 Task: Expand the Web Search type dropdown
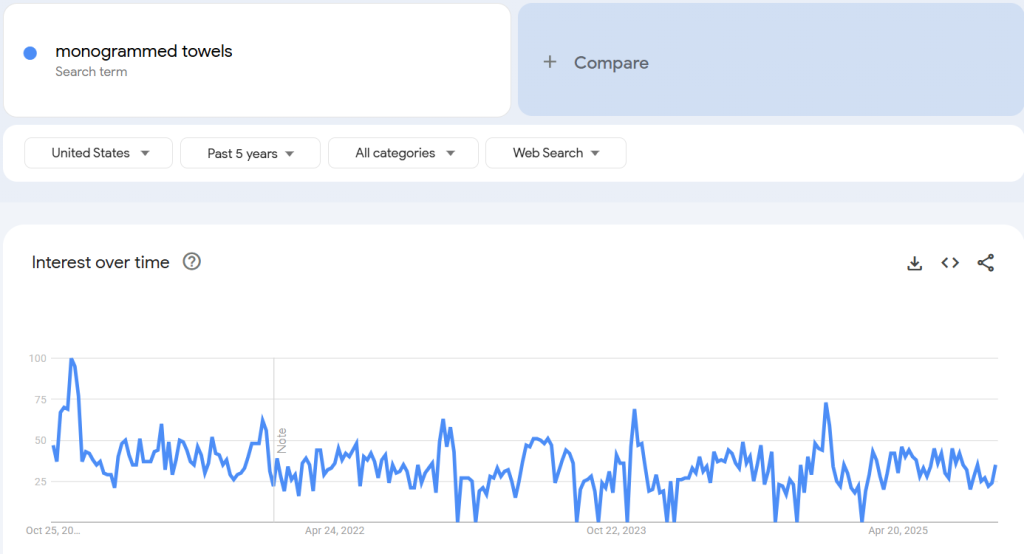coord(555,153)
